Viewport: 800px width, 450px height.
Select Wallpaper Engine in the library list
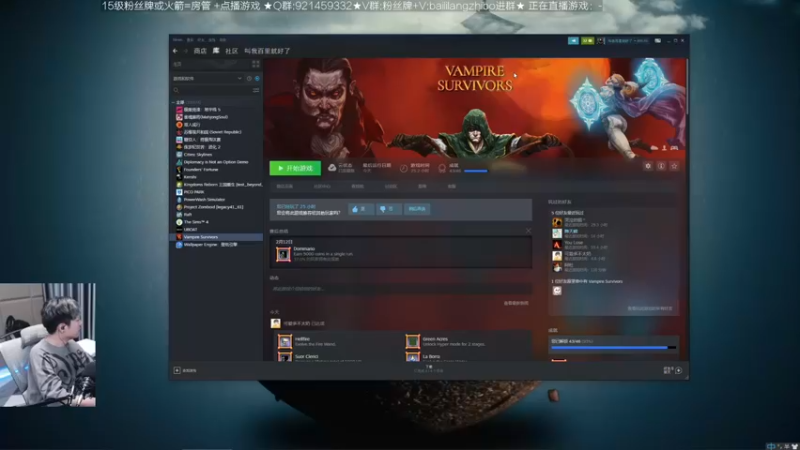[217, 244]
